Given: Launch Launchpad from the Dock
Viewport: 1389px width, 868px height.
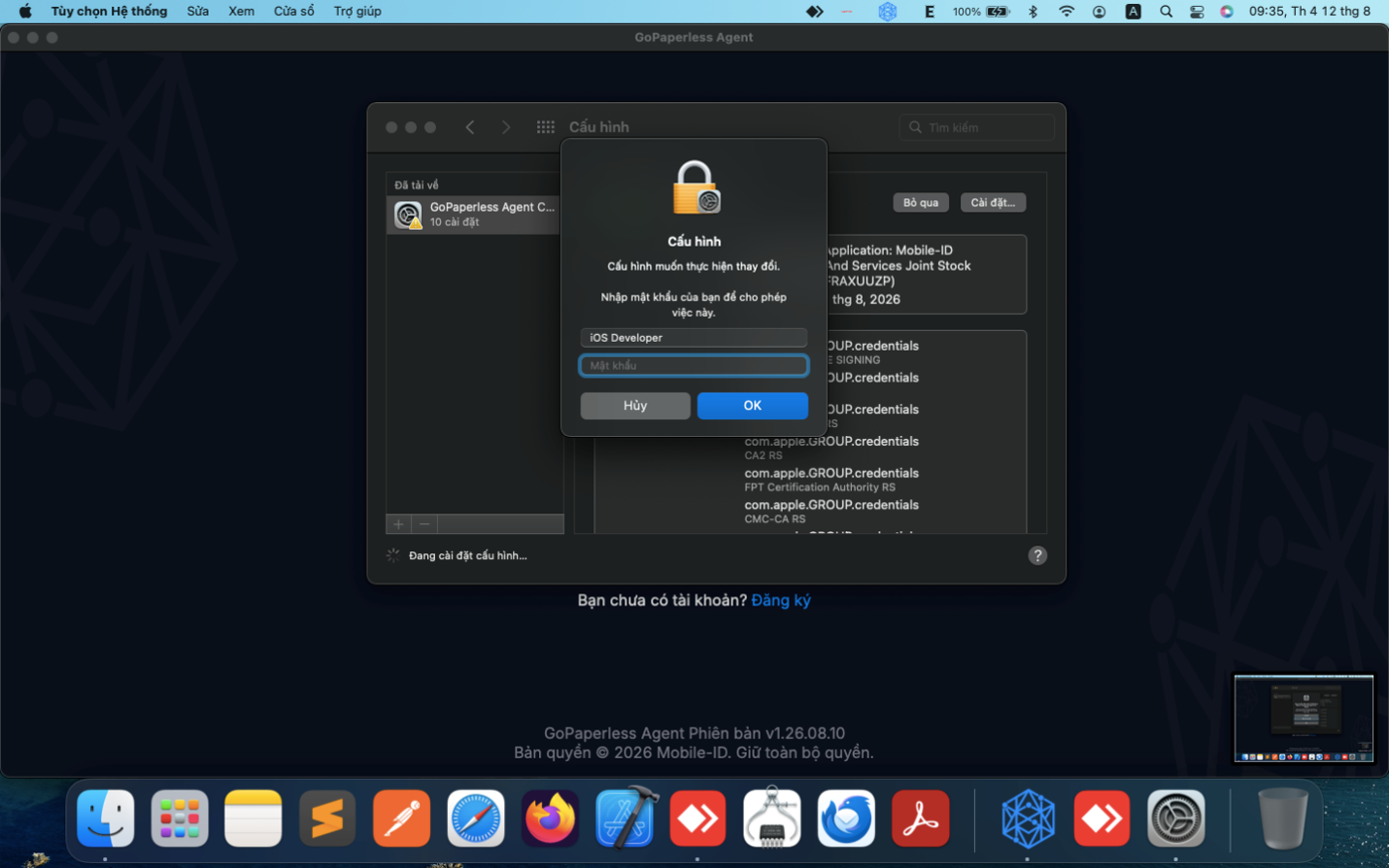Looking at the screenshot, I should [180, 818].
